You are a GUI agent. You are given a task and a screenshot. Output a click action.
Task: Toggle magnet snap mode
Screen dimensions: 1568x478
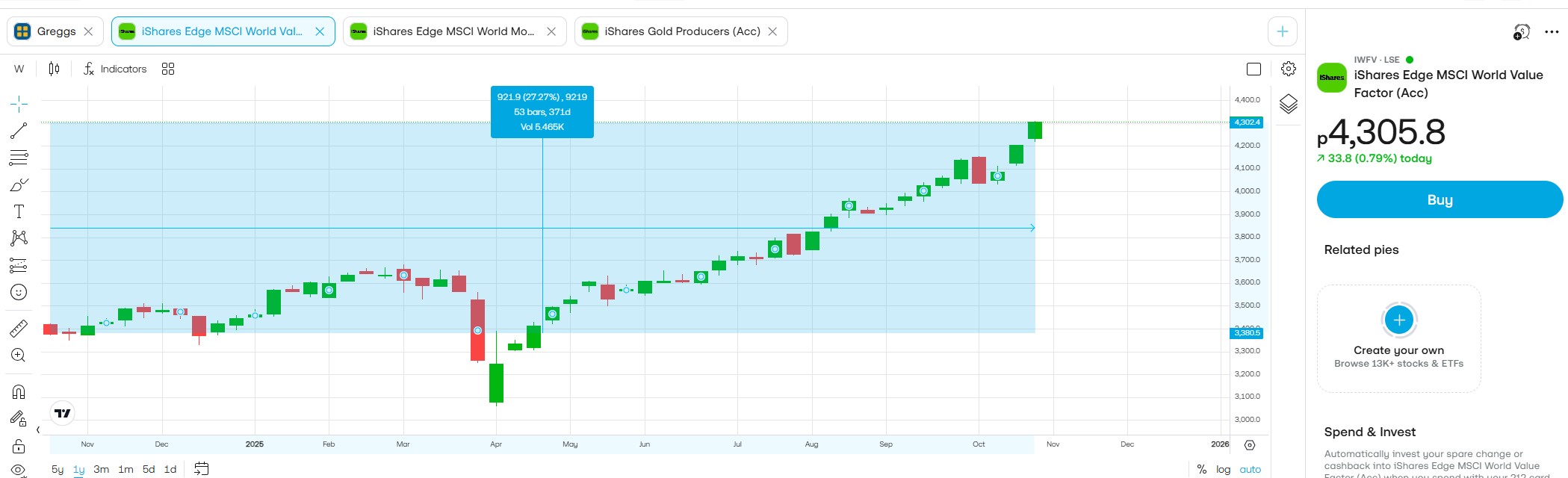[x=19, y=391]
